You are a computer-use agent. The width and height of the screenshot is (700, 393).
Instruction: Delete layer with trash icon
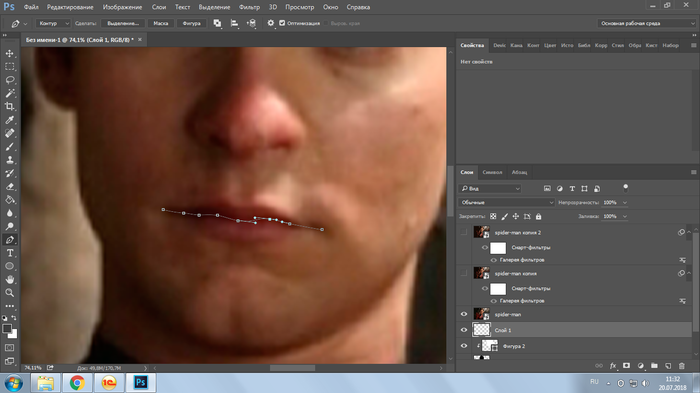coord(682,366)
